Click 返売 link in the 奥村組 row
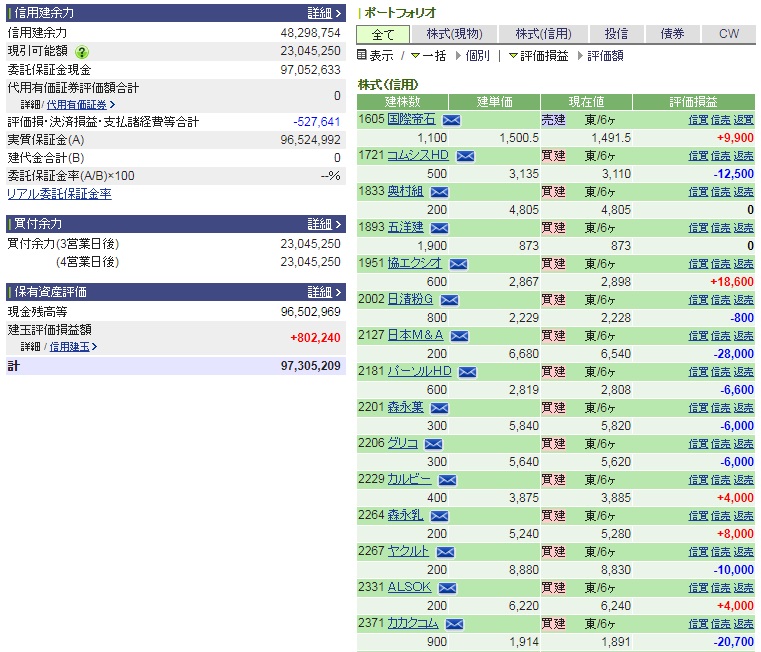This screenshot has width=761, height=652. point(744,191)
